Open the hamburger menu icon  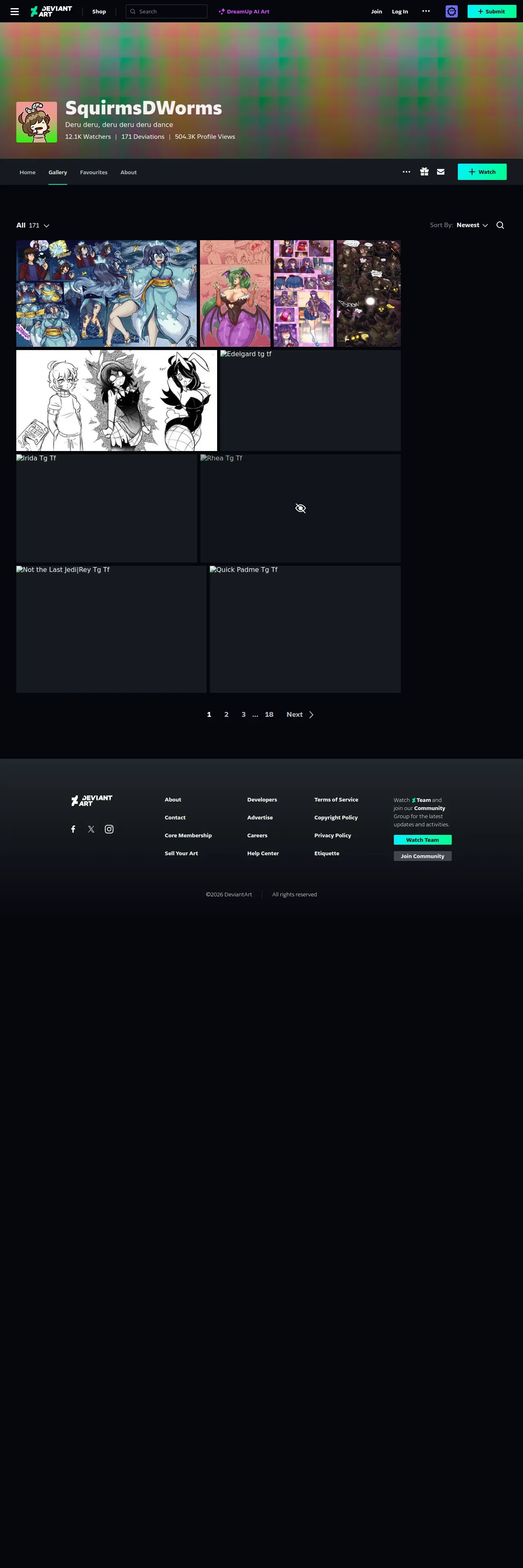15,11
